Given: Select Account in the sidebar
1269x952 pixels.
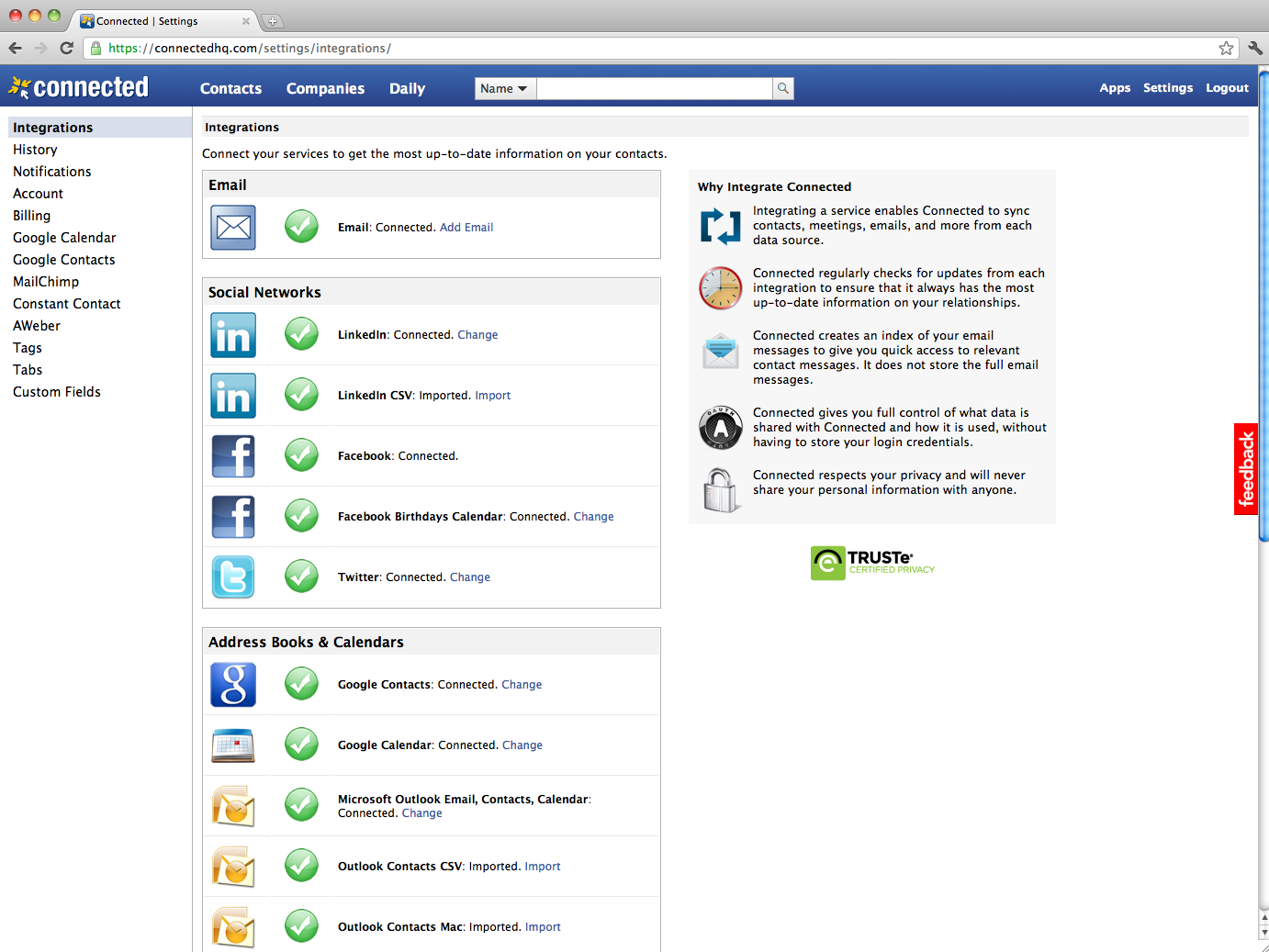Looking at the screenshot, I should tap(38, 194).
